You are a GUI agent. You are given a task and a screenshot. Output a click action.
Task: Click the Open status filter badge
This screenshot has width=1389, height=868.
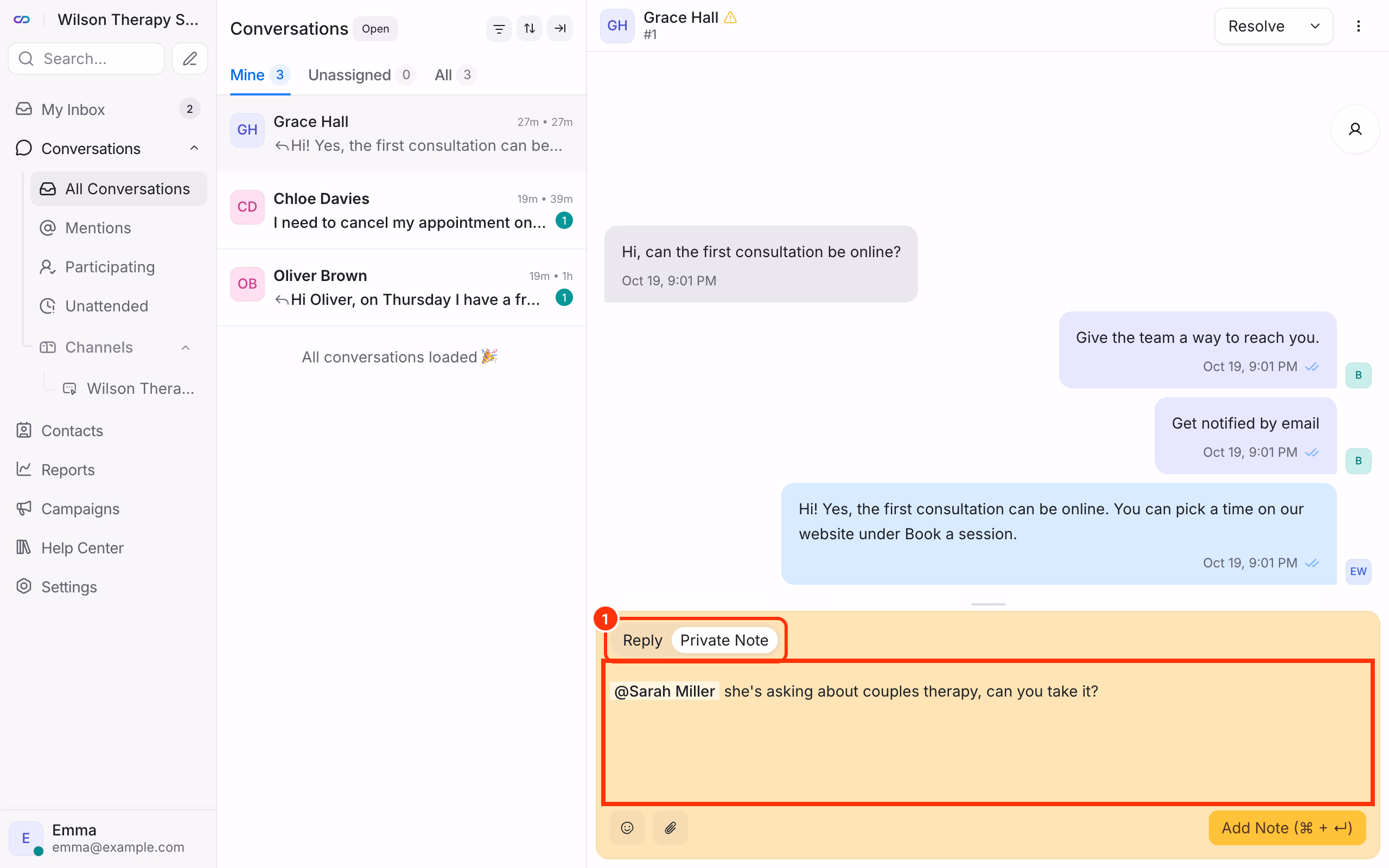tap(375, 29)
